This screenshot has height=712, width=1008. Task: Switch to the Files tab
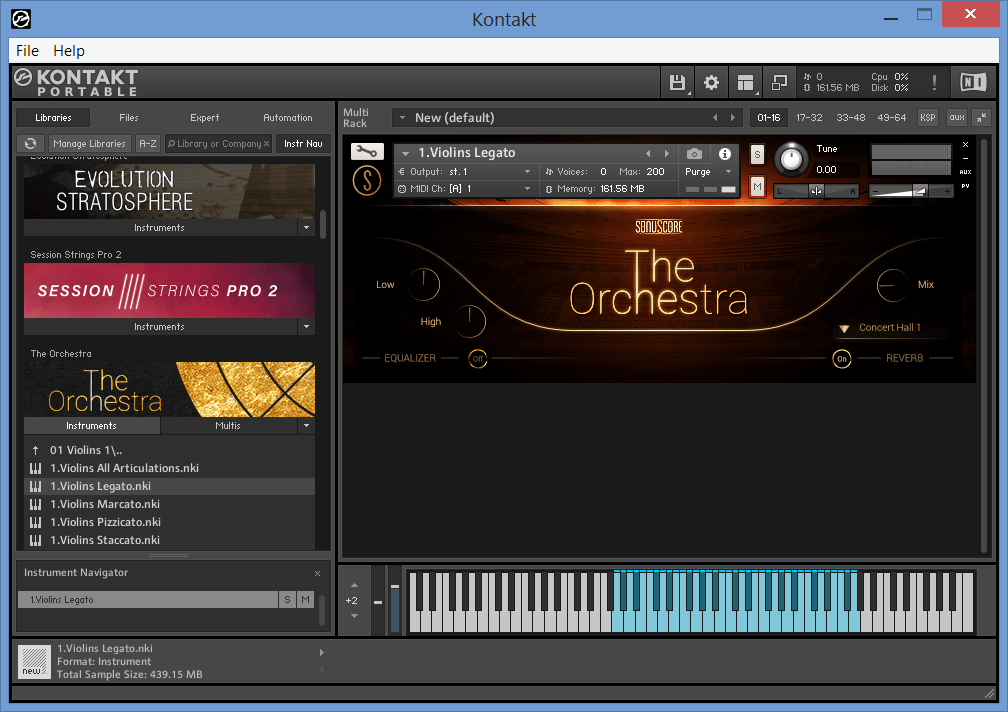pyautogui.click(x=129, y=118)
